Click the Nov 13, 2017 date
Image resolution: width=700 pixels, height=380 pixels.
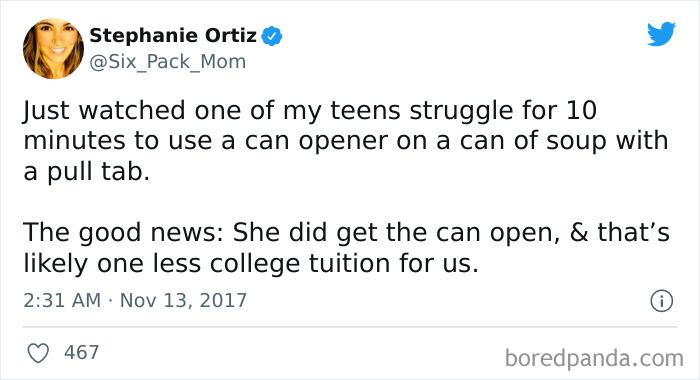[x=183, y=301]
